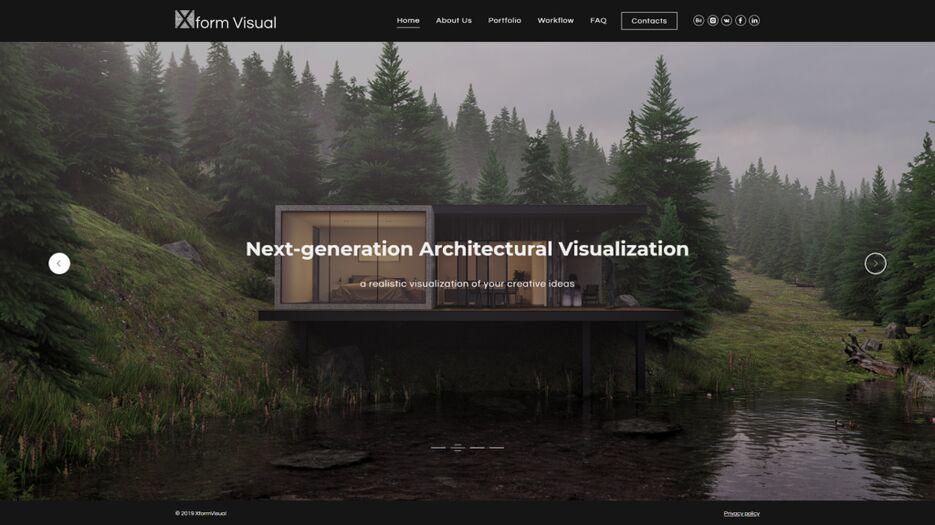Jump to the fourth slide indicator
935x525 pixels.
(x=496, y=447)
